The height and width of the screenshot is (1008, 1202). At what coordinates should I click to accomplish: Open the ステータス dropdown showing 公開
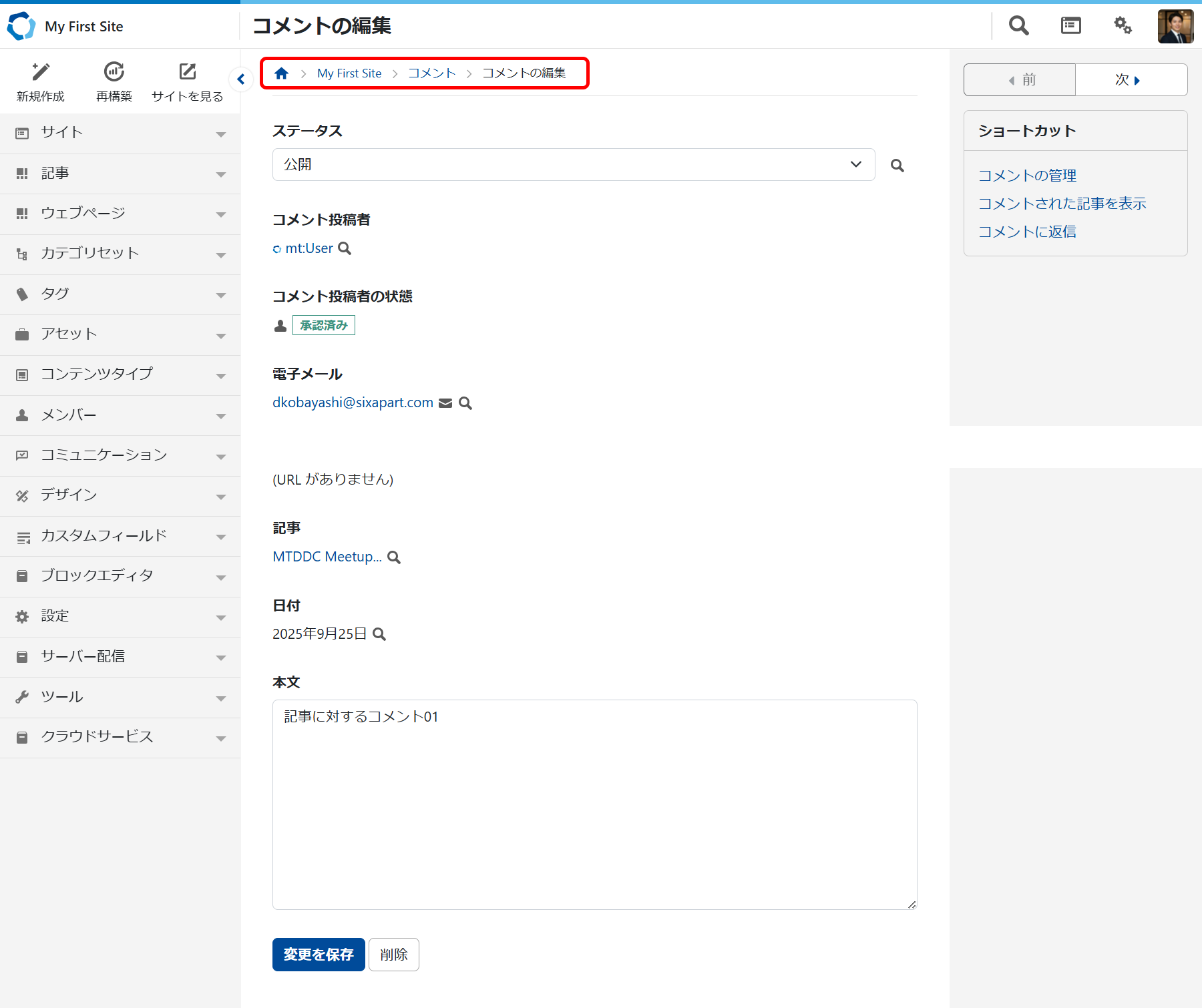coord(573,165)
